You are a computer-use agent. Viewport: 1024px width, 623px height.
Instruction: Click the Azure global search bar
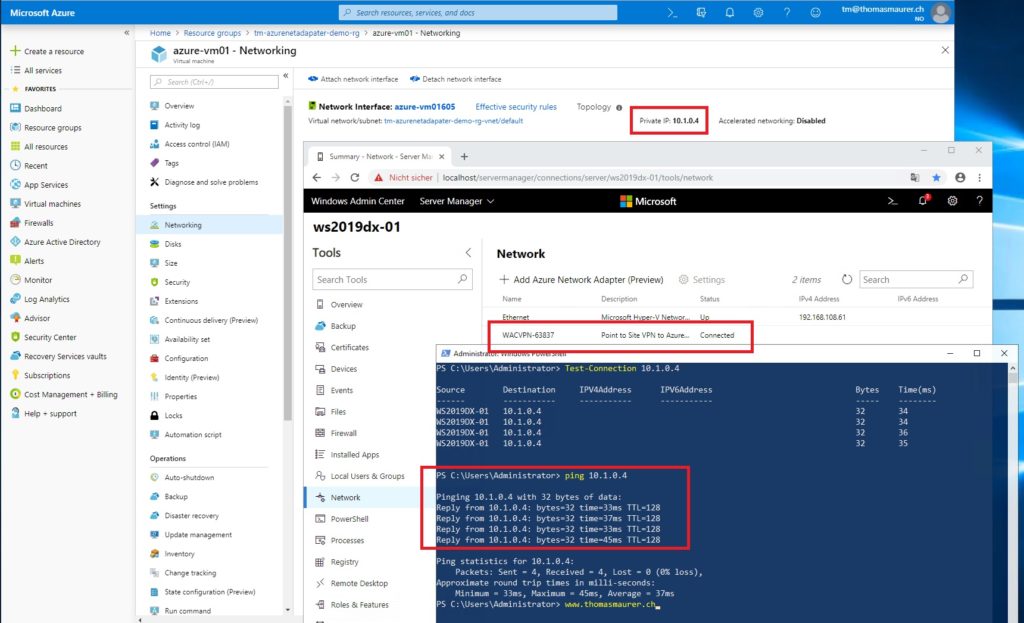click(x=477, y=12)
